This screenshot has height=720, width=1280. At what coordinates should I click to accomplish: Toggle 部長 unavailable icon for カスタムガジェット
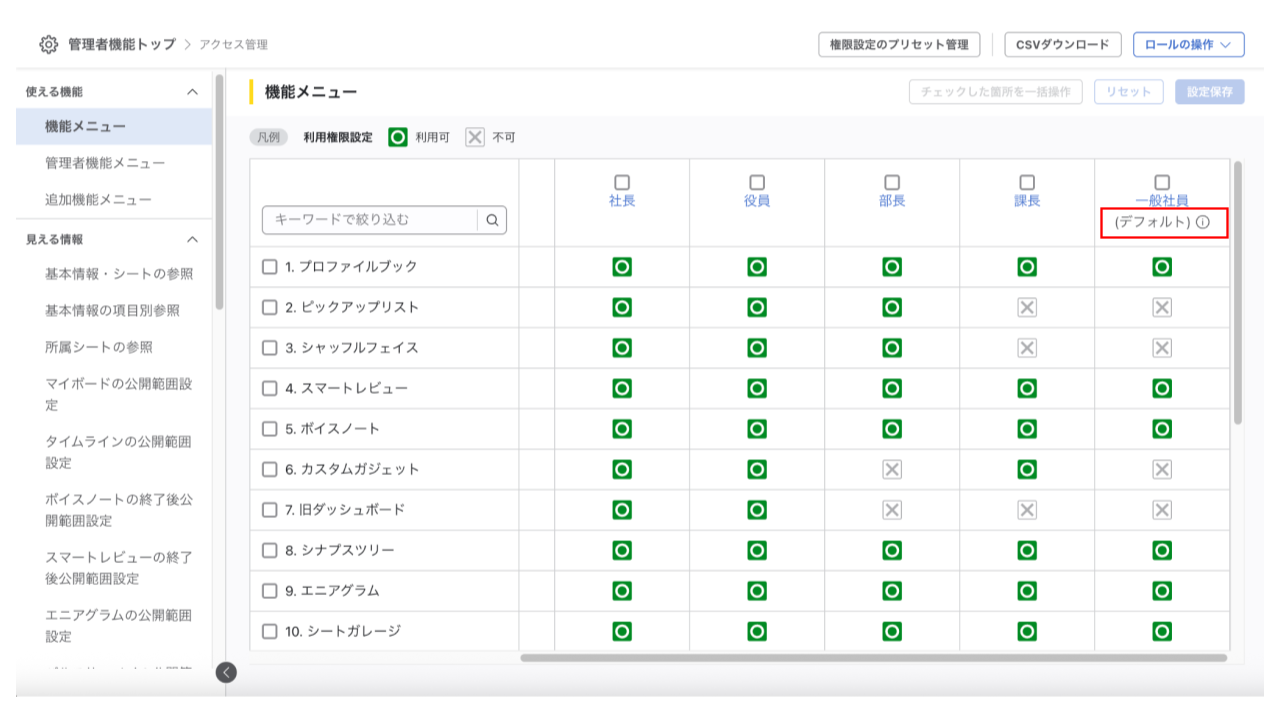(892, 469)
